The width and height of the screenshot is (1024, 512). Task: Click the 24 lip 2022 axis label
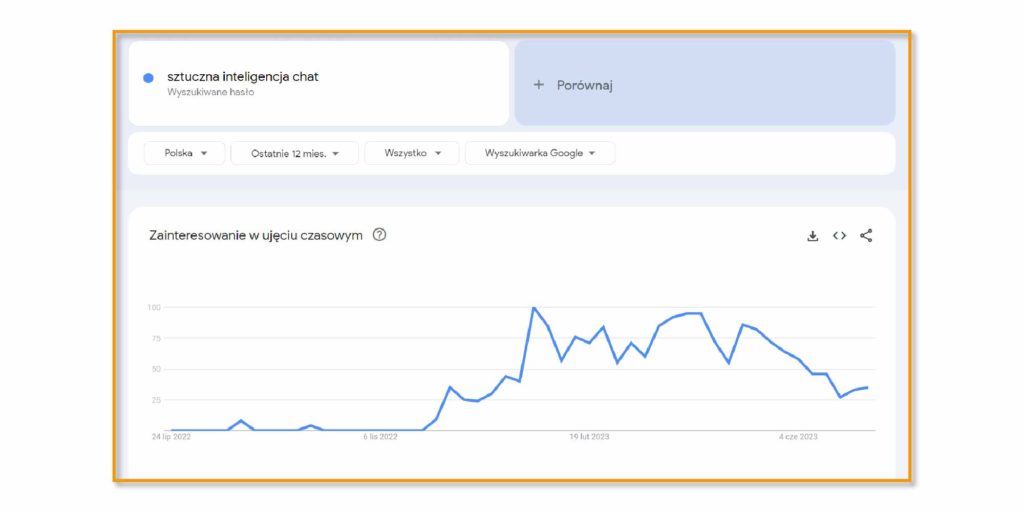(171, 437)
